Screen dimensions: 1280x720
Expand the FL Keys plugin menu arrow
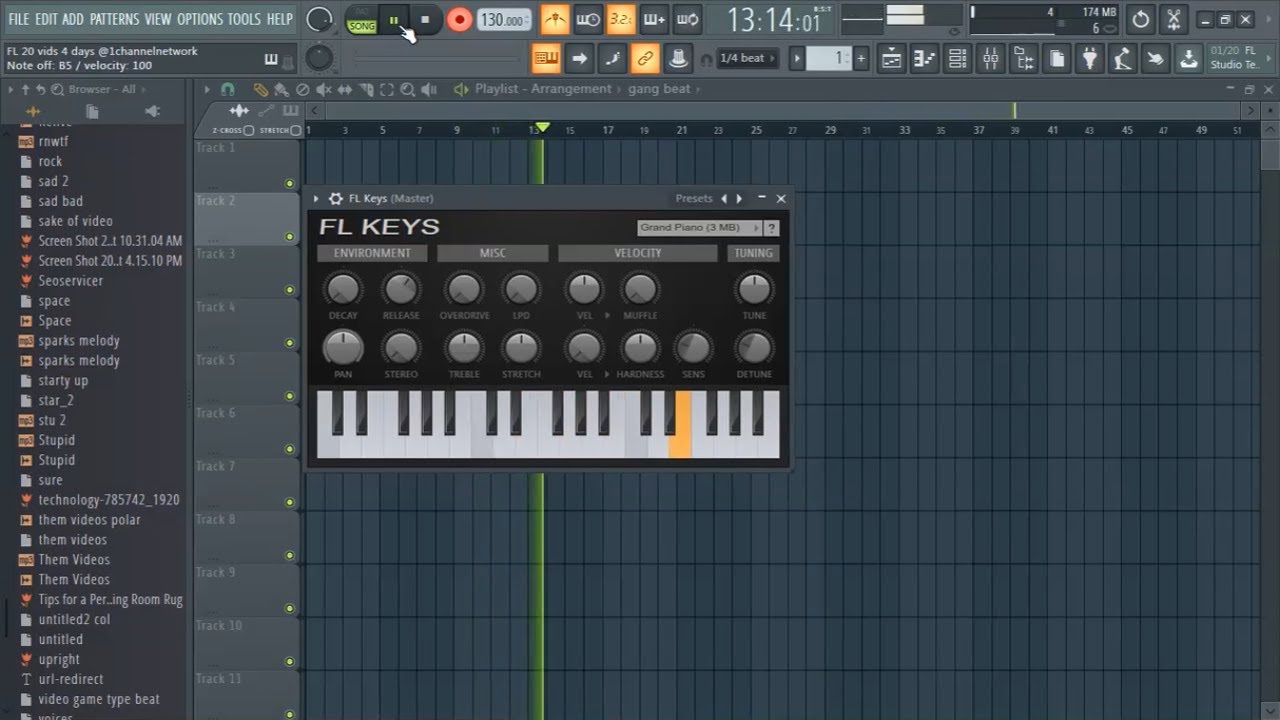tap(316, 198)
